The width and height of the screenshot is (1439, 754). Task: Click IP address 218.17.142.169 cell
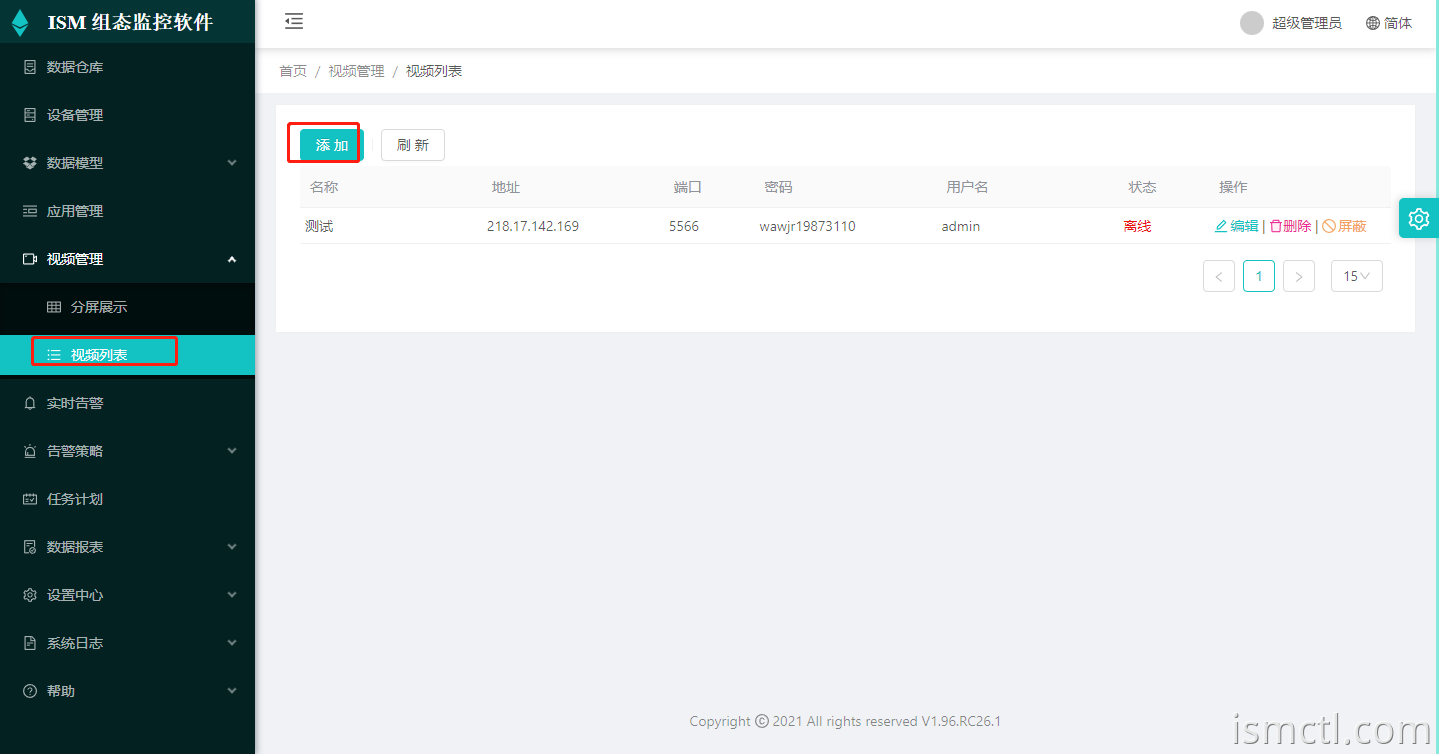pos(533,226)
